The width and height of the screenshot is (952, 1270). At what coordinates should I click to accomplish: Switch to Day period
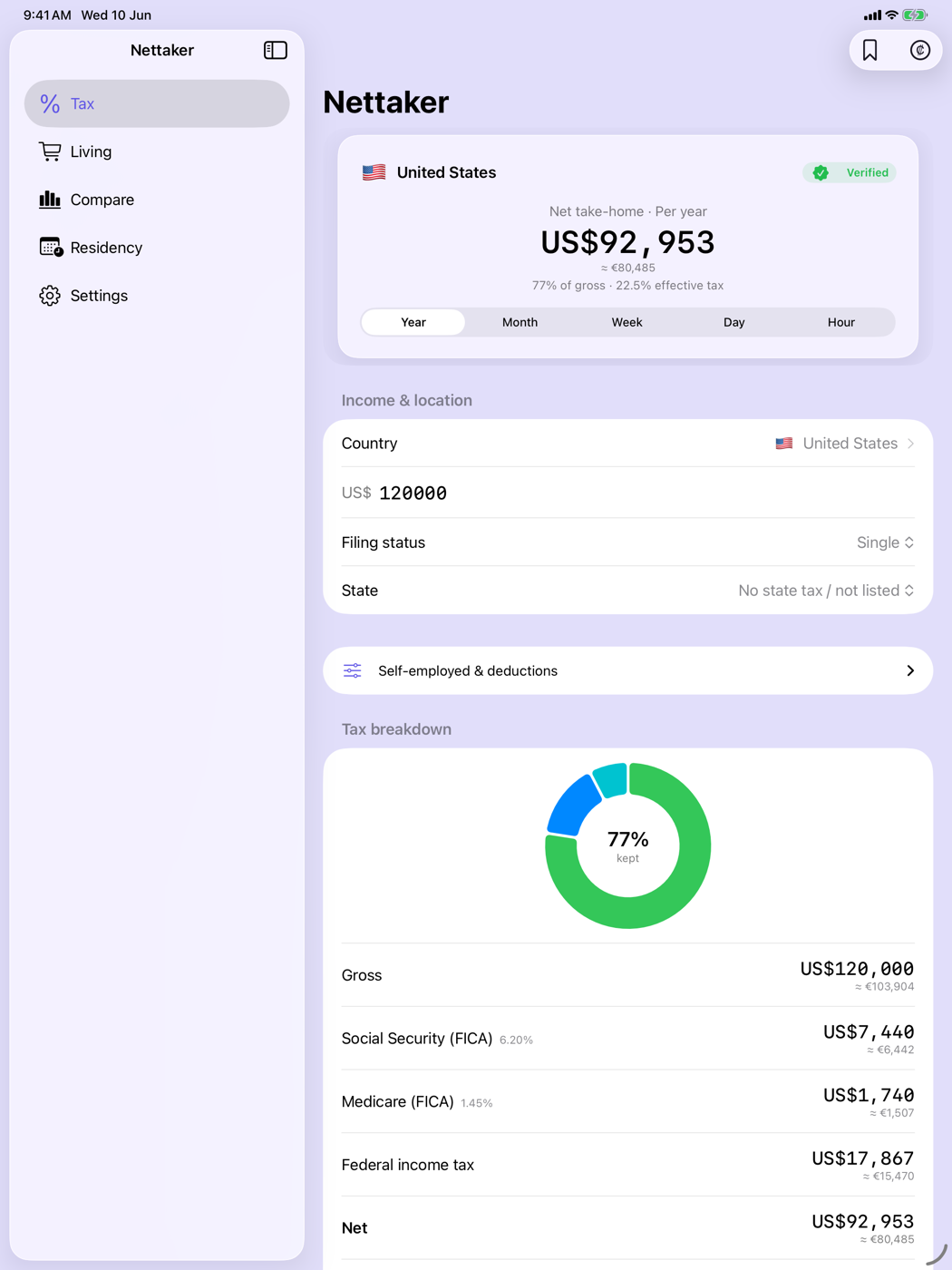pos(734,322)
